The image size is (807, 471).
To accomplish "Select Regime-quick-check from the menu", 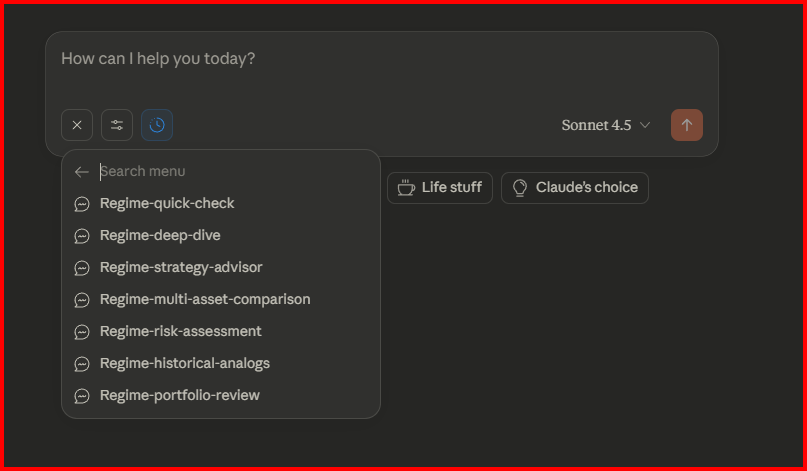I will [167, 203].
